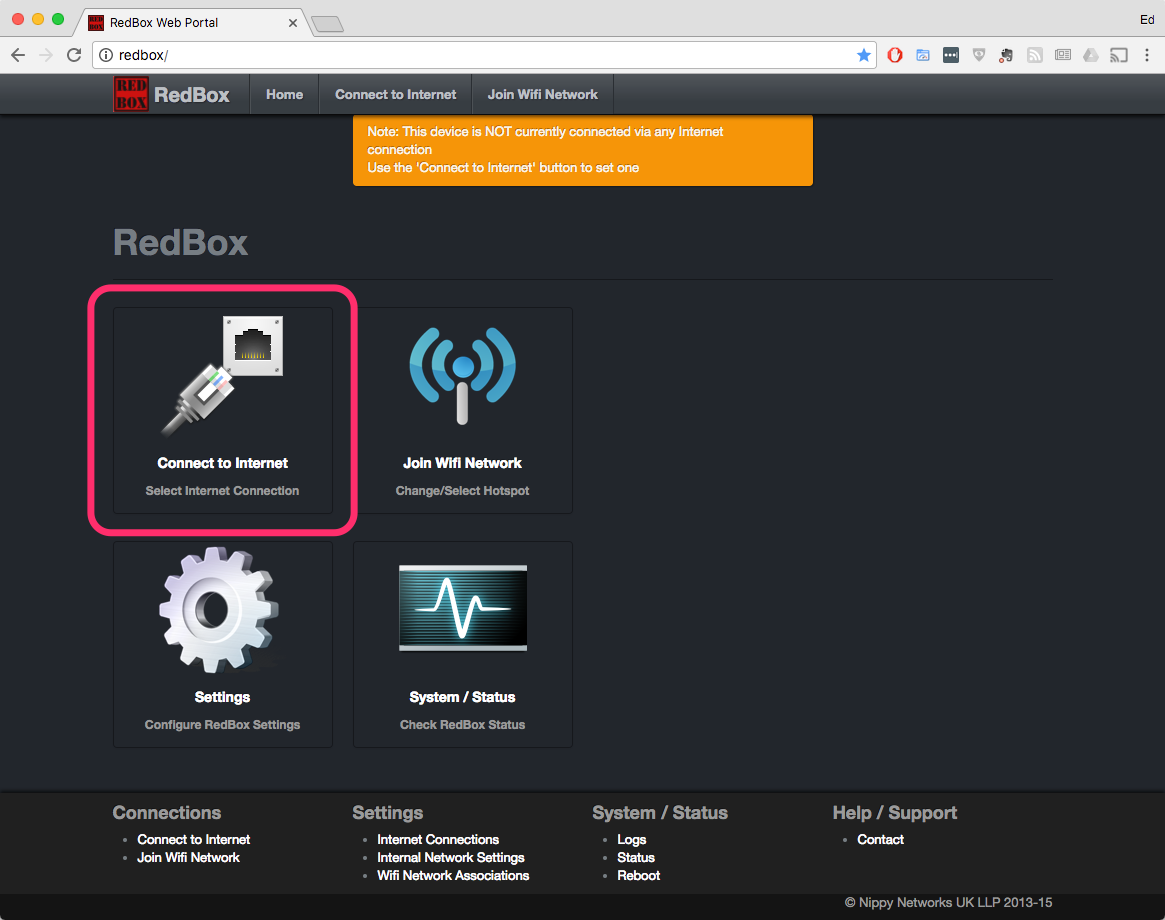Click the Ethernet cable Connect to Internet icon

222,376
